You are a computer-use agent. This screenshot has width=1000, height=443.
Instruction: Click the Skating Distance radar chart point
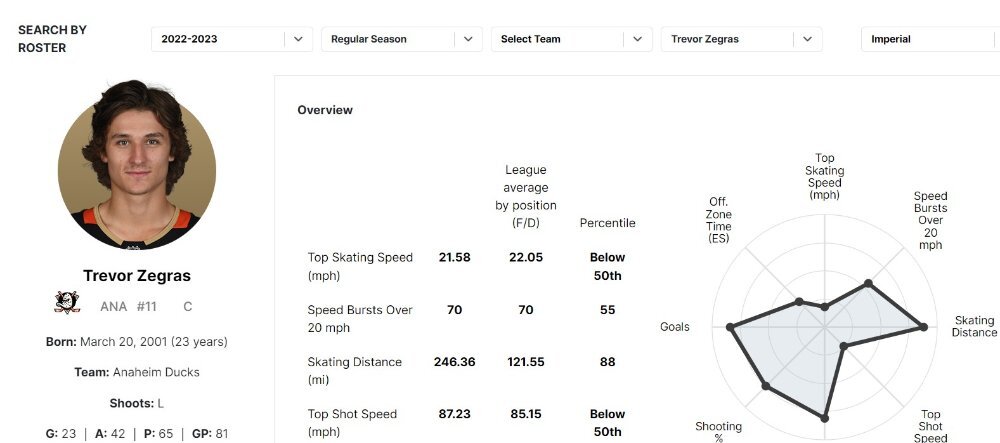[923, 327]
